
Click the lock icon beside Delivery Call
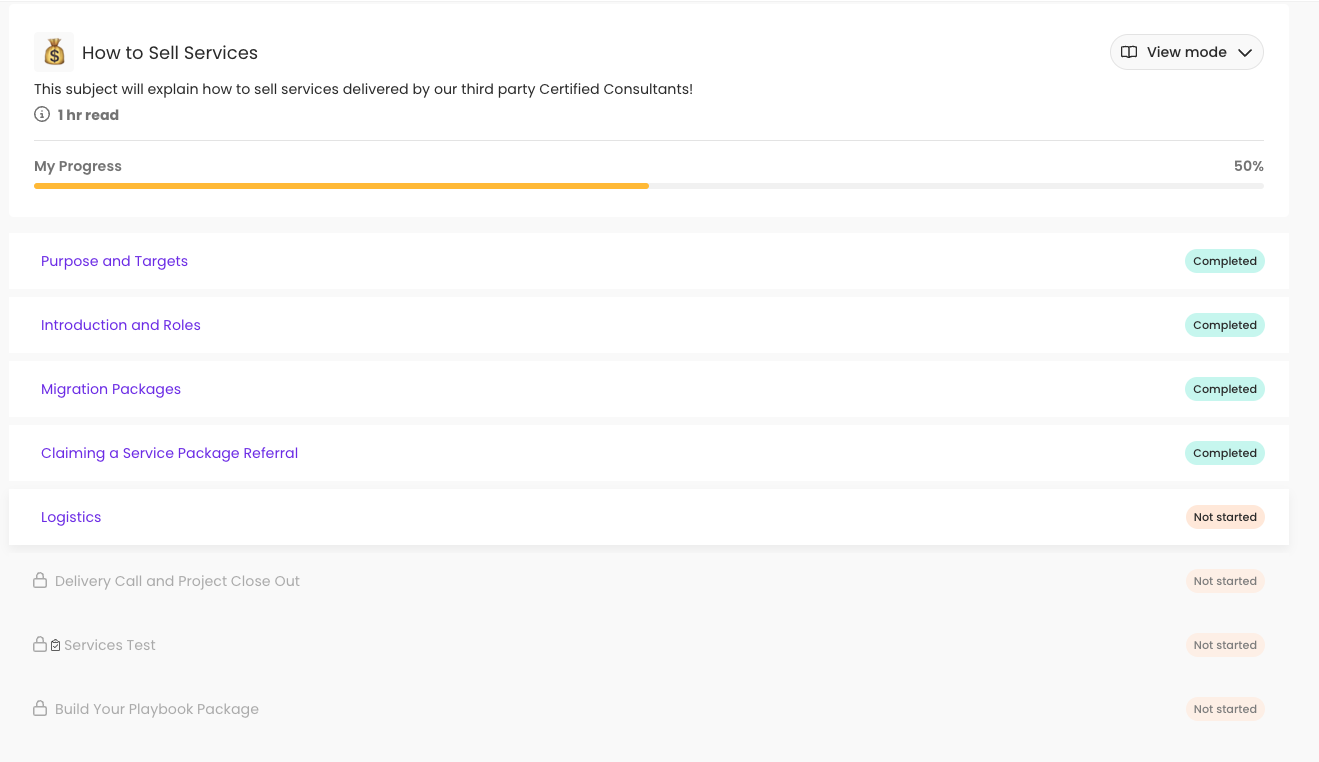[x=40, y=581]
